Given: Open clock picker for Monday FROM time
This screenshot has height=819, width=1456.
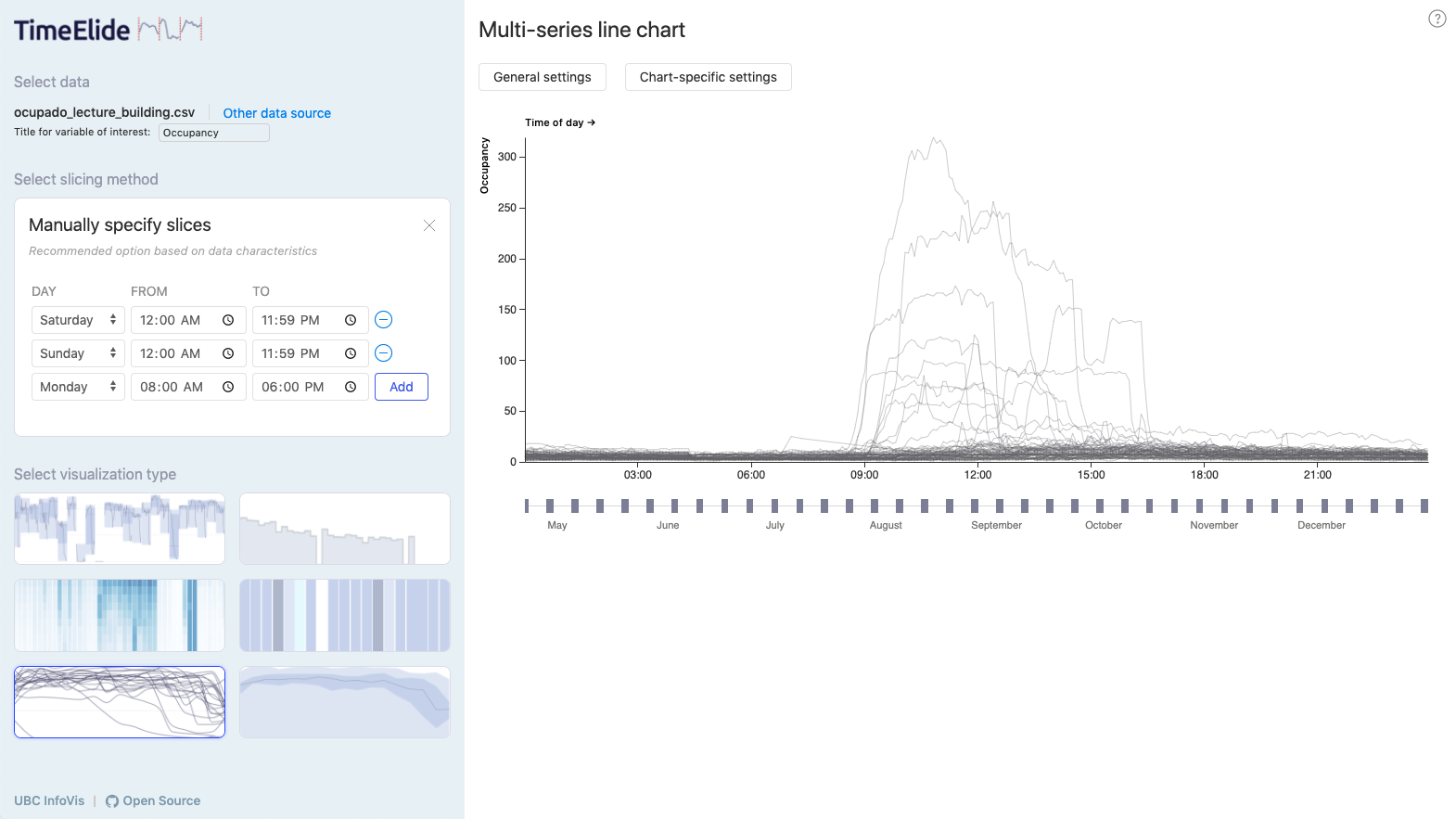Looking at the screenshot, I should click(228, 387).
